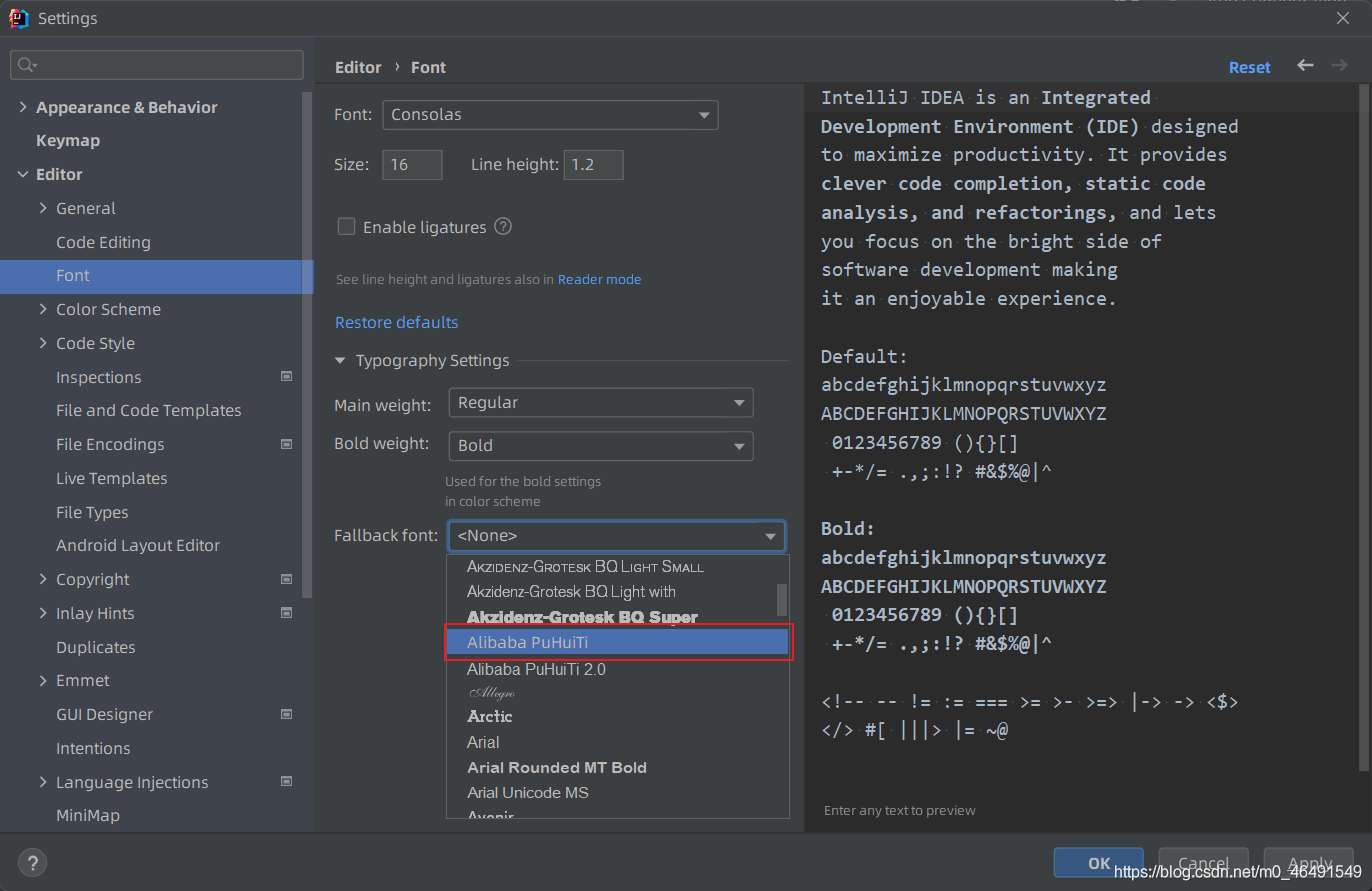This screenshot has width=1372, height=891.
Task: Click the Reset link
Action: tap(1249, 67)
